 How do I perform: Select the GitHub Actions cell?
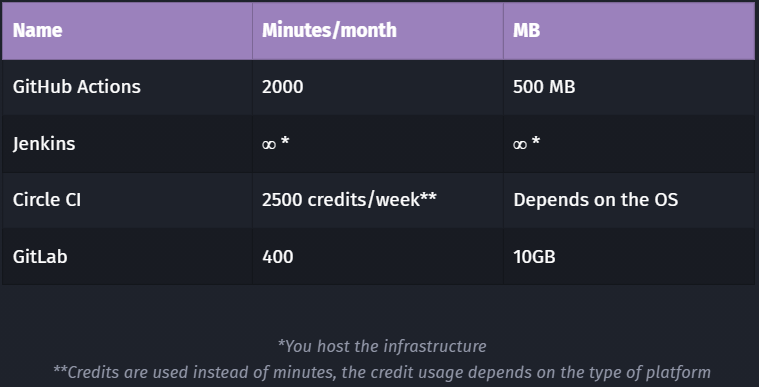click(x=127, y=87)
